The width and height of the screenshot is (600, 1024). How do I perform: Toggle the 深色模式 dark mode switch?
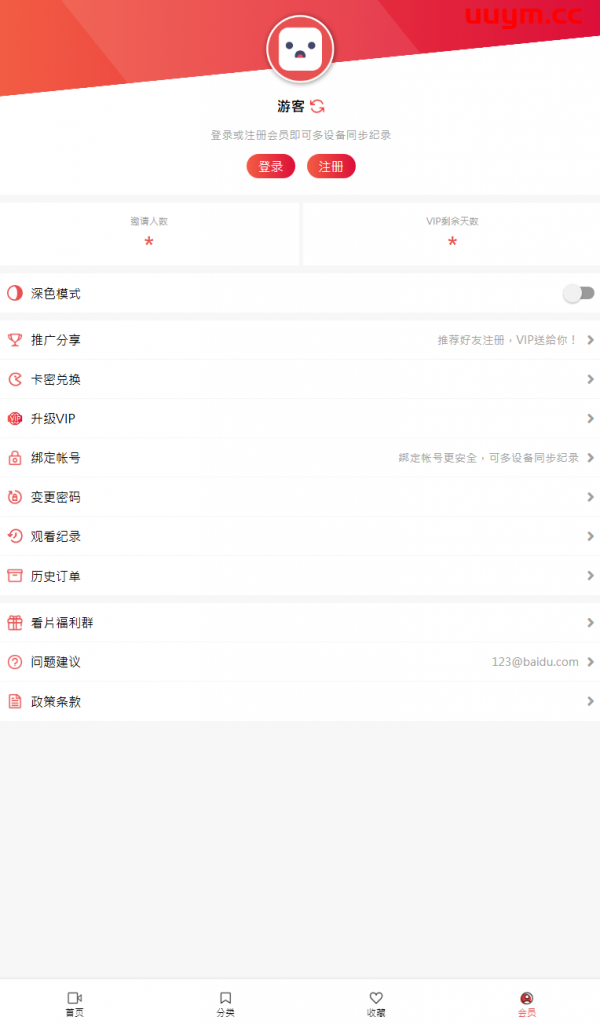pos(578,293)
